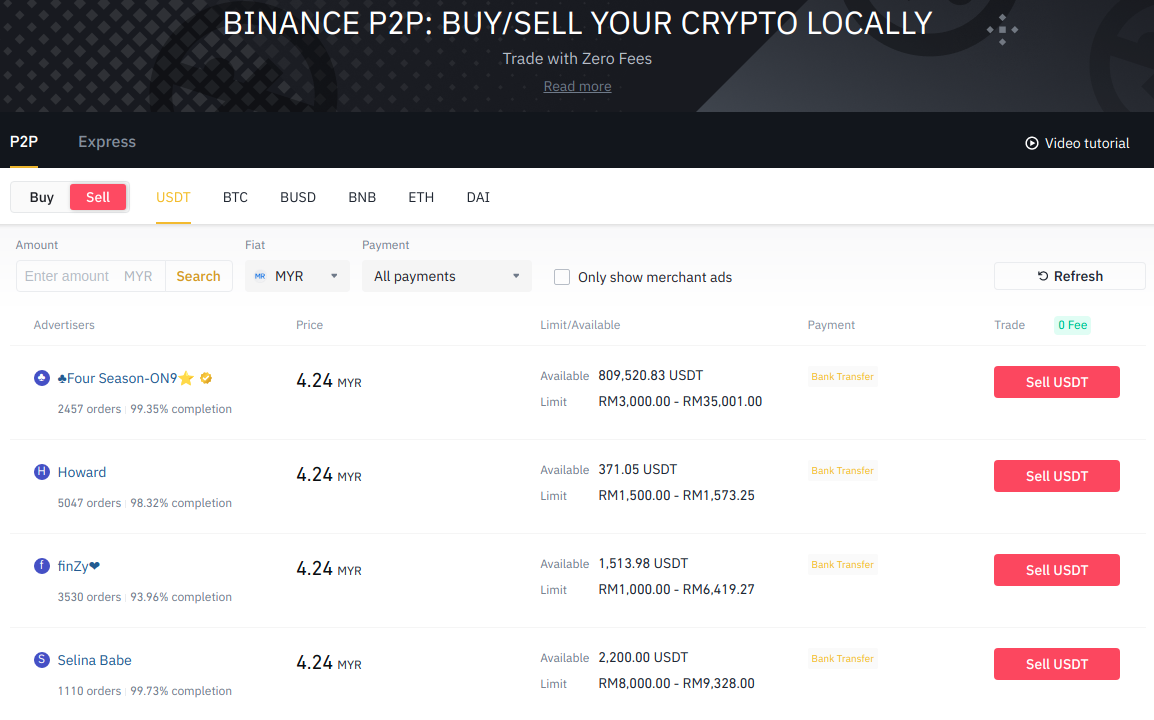
Task: Click the MYR currency flag icon
Action: [260, 276]
